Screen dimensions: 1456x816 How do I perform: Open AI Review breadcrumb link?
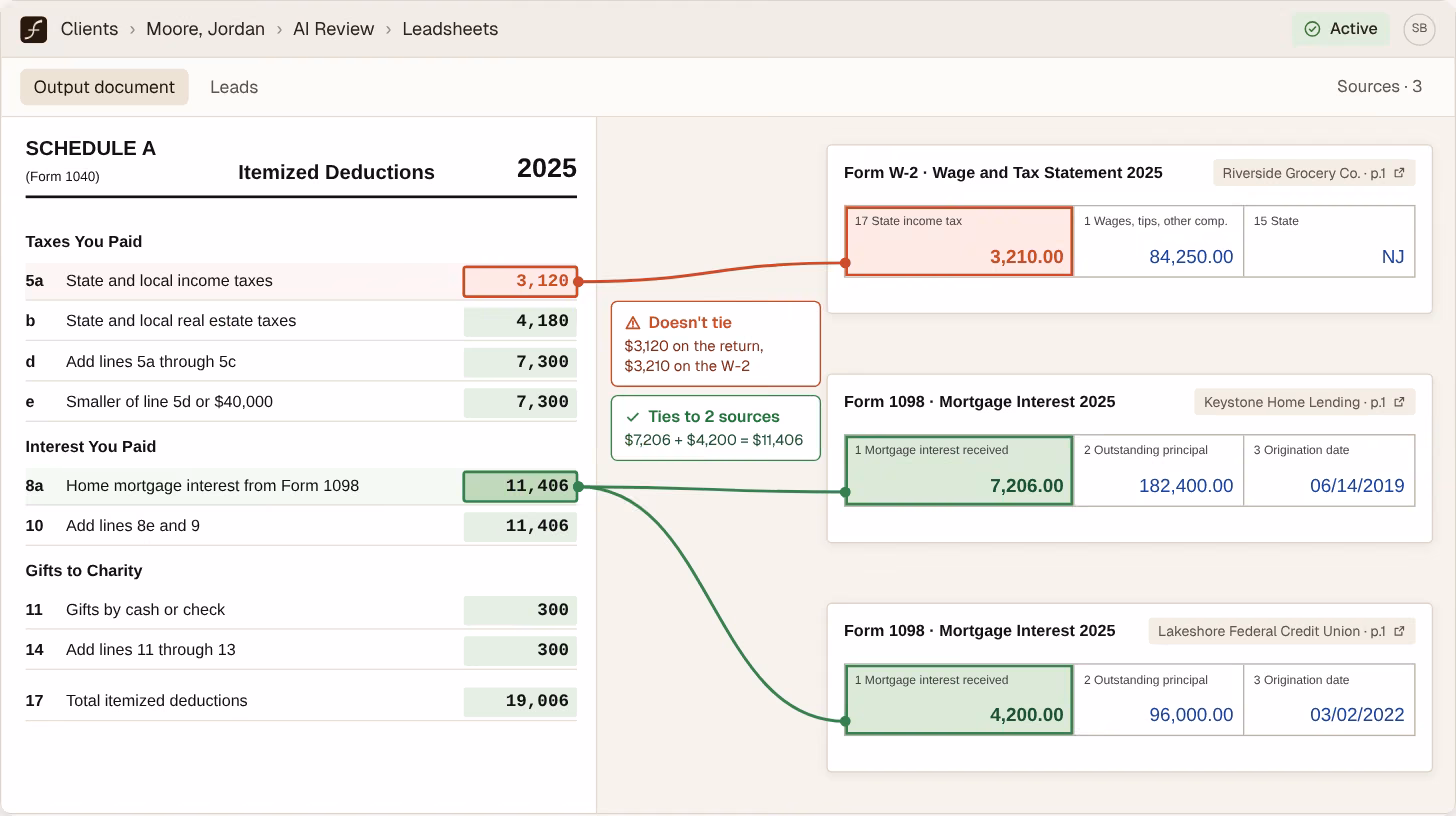[333, 29]
